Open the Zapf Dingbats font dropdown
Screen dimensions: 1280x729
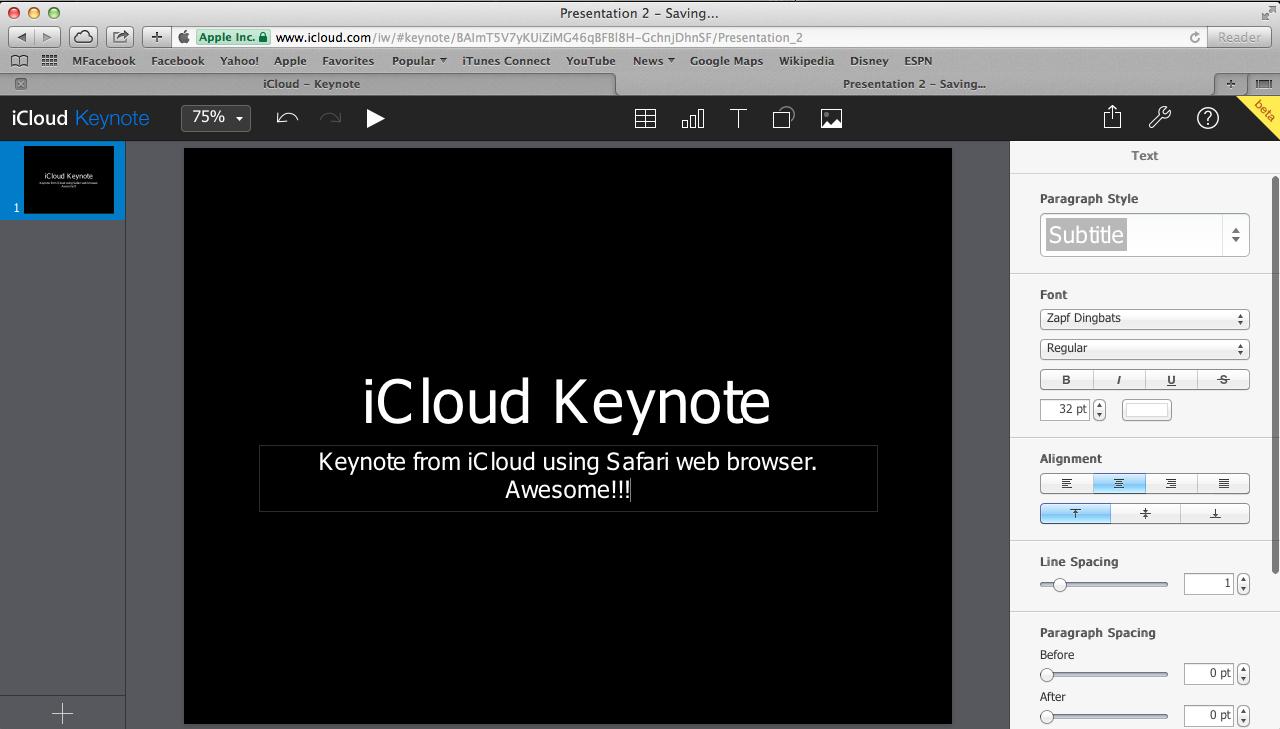point(1144,319)
